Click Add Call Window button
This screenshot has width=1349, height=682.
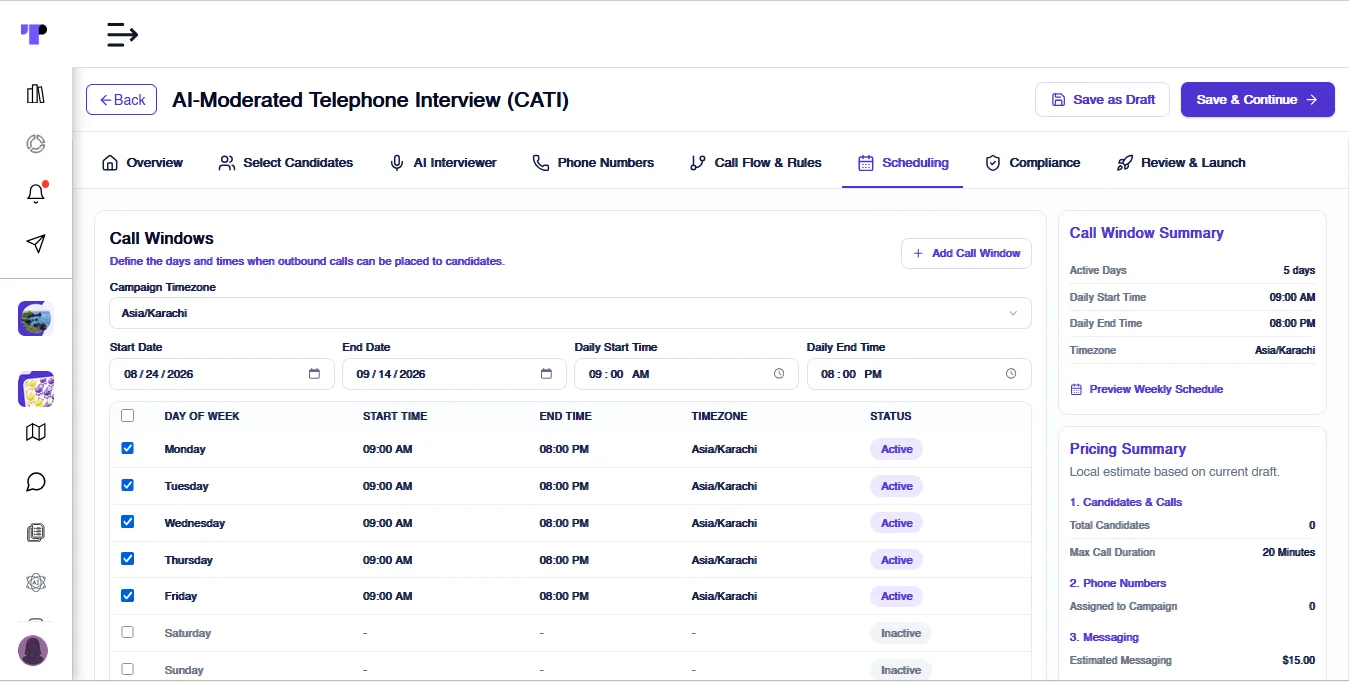[x=966, y=254]
